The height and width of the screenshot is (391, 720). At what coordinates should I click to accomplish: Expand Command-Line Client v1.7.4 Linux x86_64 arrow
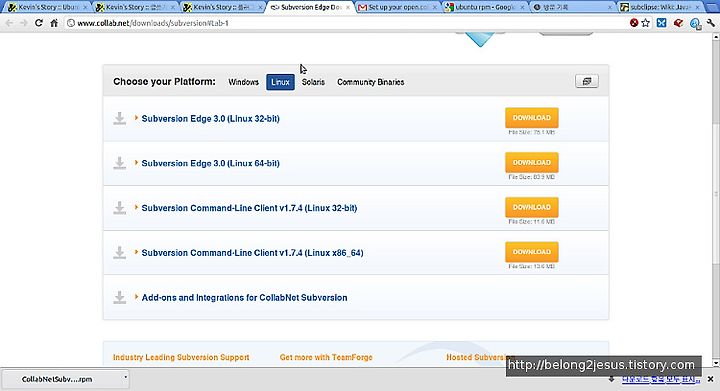(x=136, y=252)
